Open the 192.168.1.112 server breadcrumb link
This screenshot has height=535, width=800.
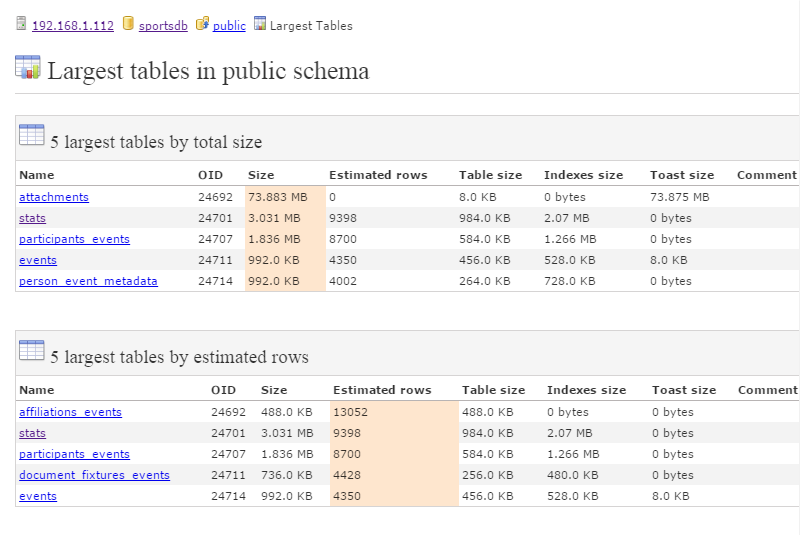pyautogui.click(x=73, y=26)
